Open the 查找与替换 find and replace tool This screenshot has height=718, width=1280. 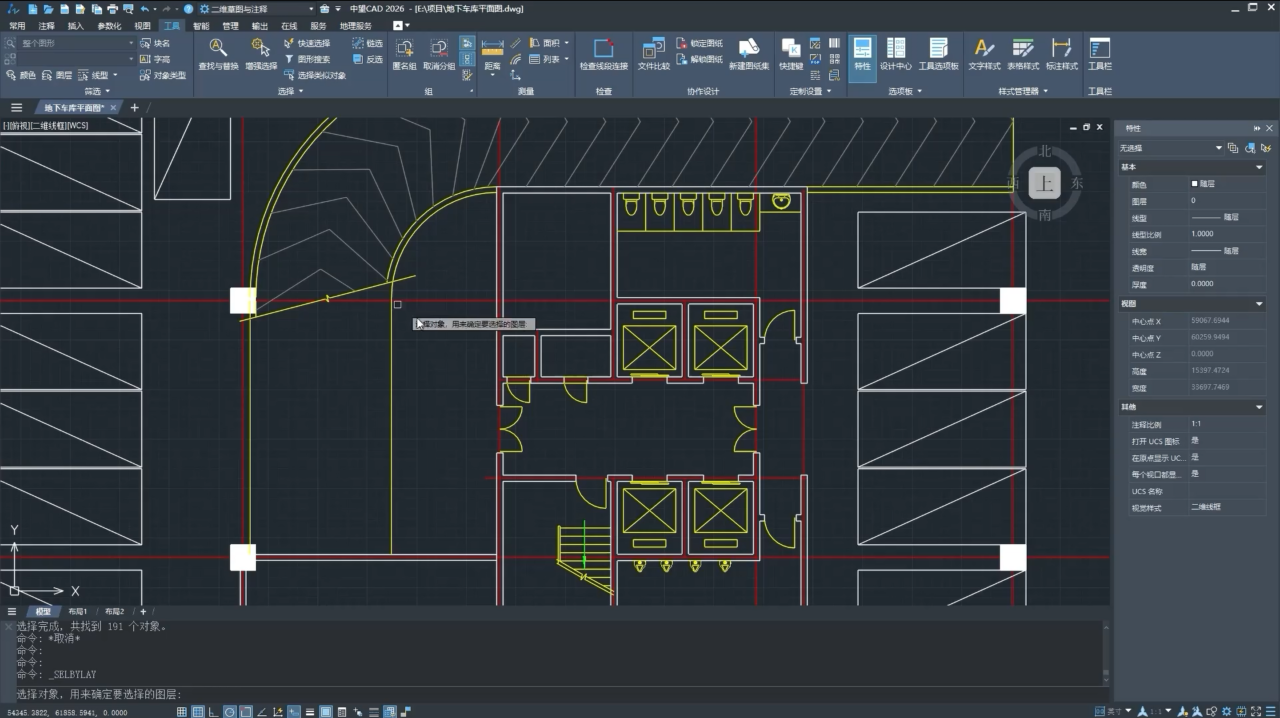[x=218, y=54]
